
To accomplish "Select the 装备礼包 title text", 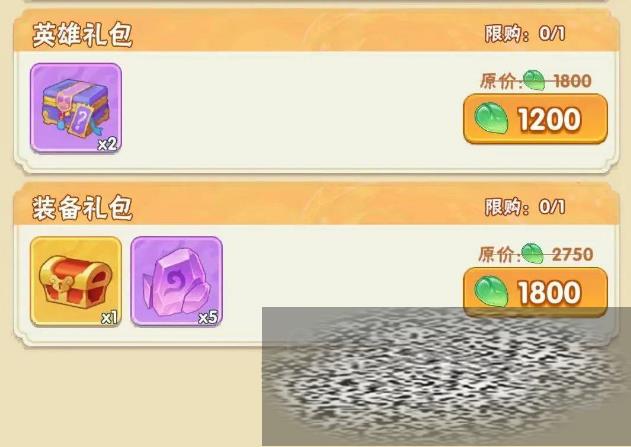I will click(x=82, y=208).
